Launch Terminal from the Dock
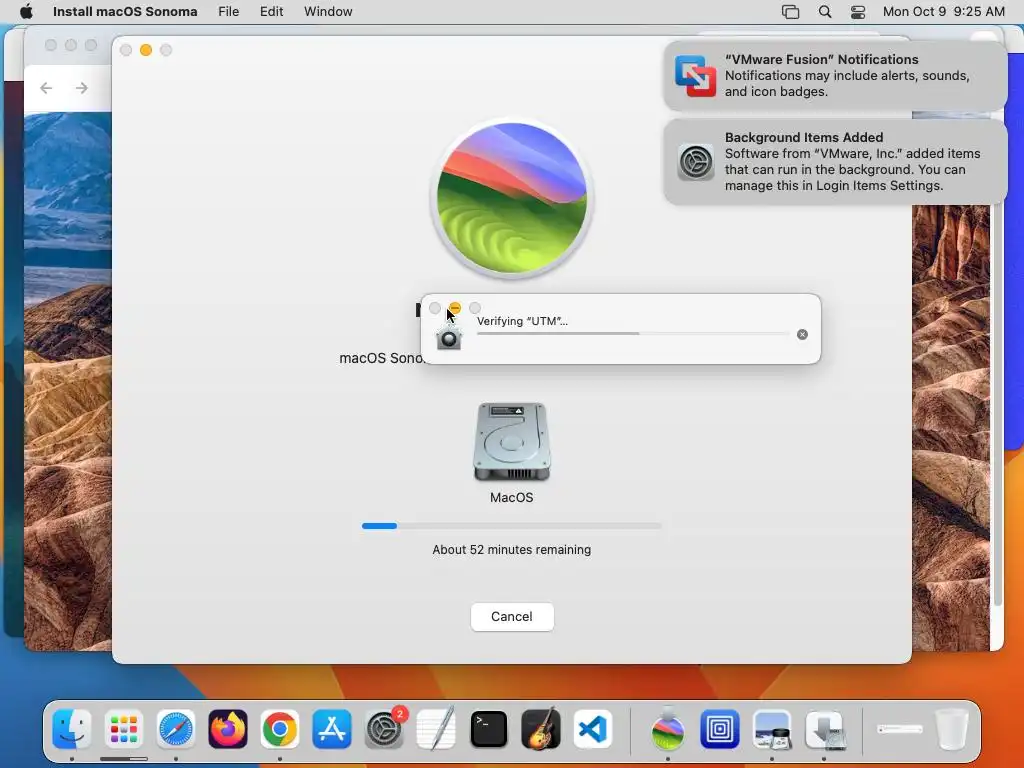This screenshot has height=768, width=1024. point(488,729)
